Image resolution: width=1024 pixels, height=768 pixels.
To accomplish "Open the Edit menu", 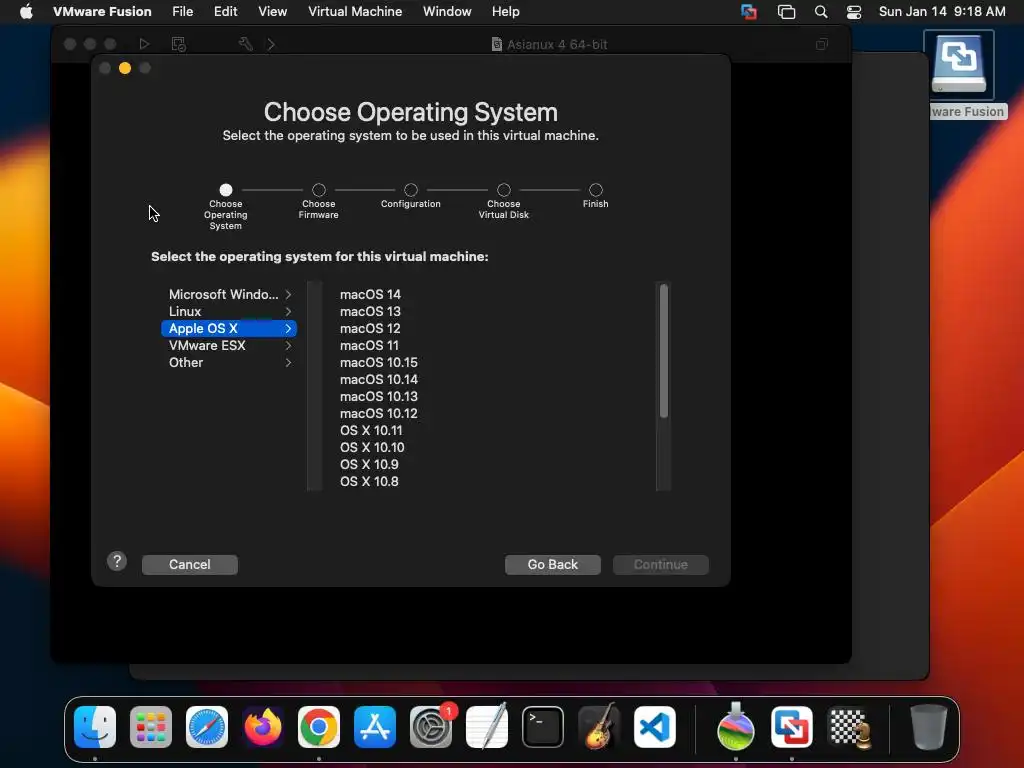I will coord(225,12).
